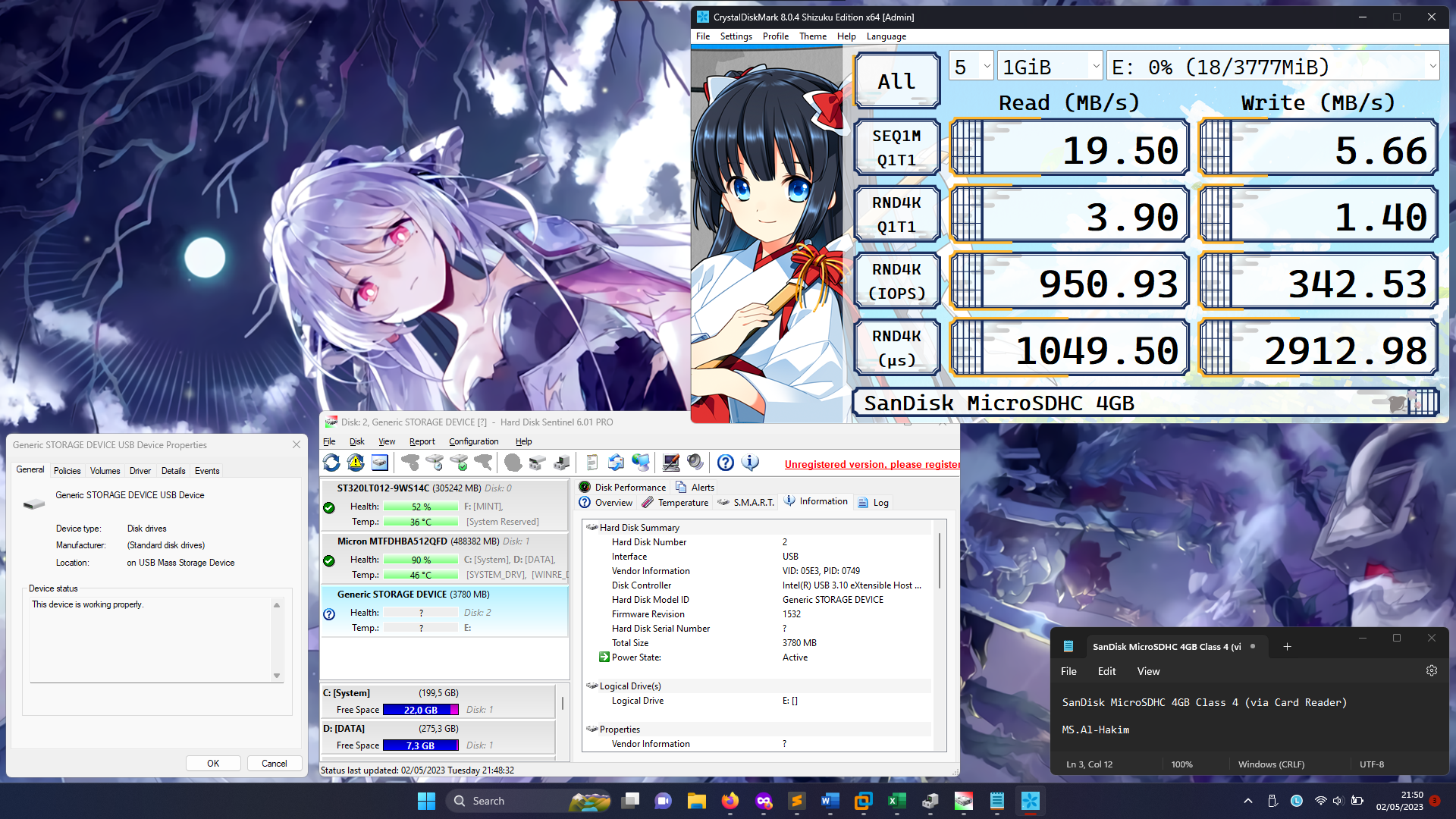Collapse the Logical Drive(s) section
The width and height of the screenshot is (1456, 819).
(x=592, y=686)
